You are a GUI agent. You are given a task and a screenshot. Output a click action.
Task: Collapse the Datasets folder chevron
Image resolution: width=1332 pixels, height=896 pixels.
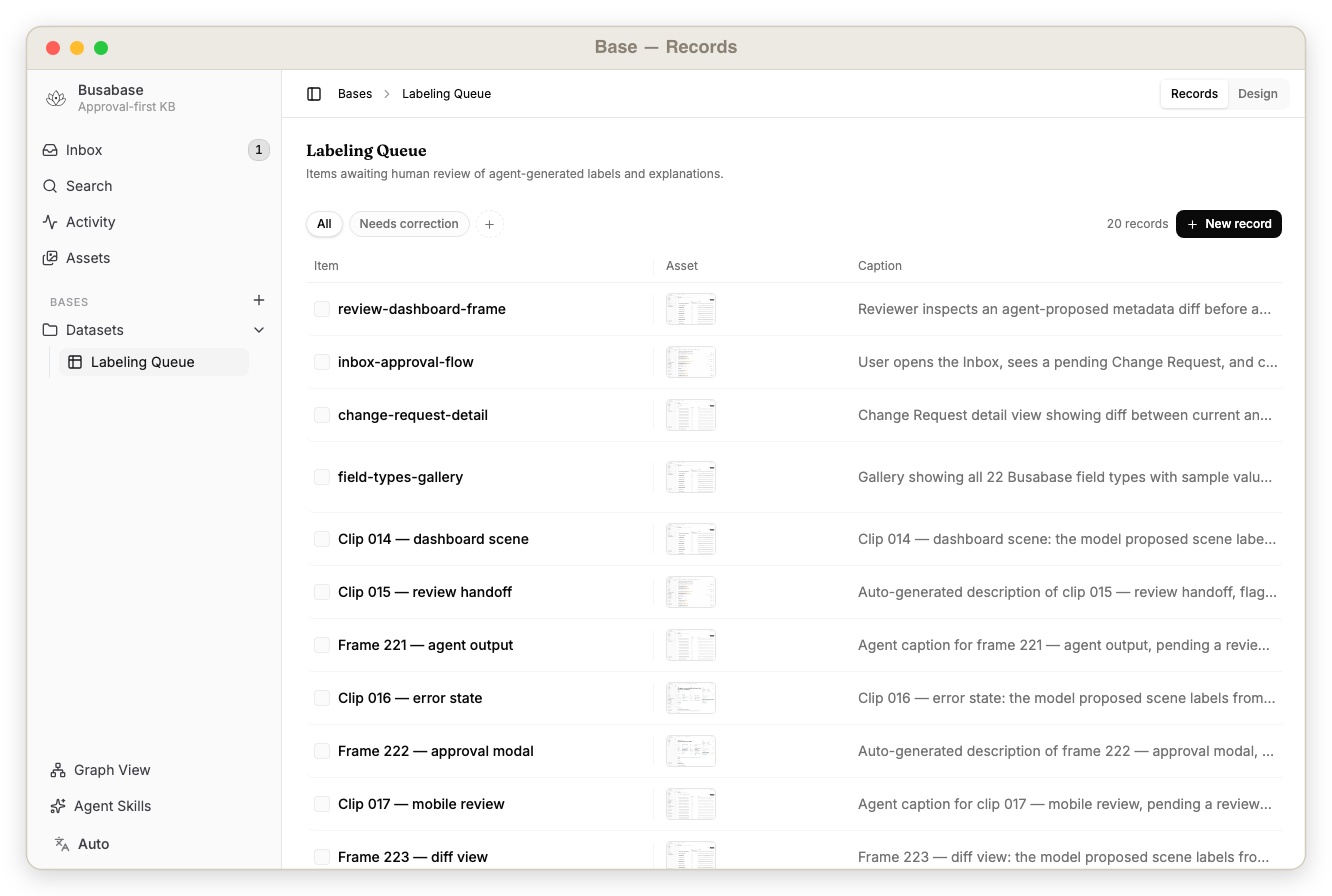click(x=259, y=330)
